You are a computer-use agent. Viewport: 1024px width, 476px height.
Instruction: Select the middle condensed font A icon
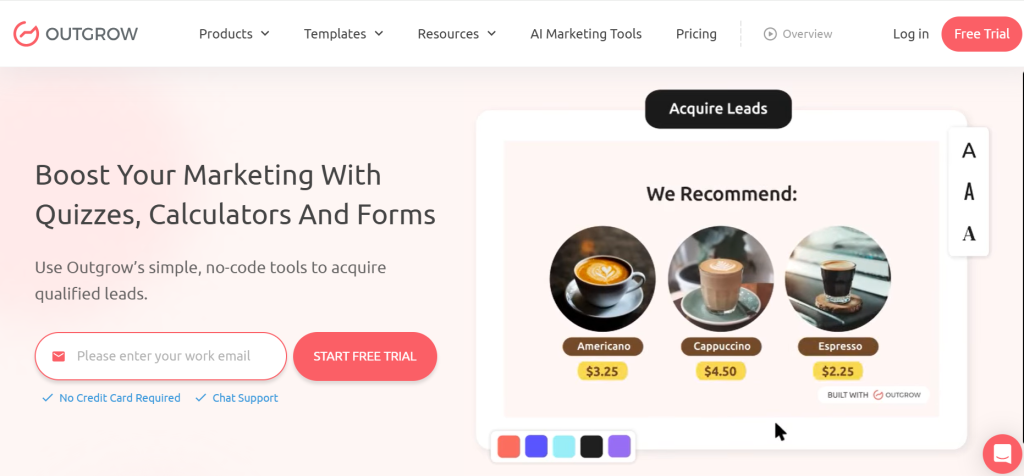968,192
